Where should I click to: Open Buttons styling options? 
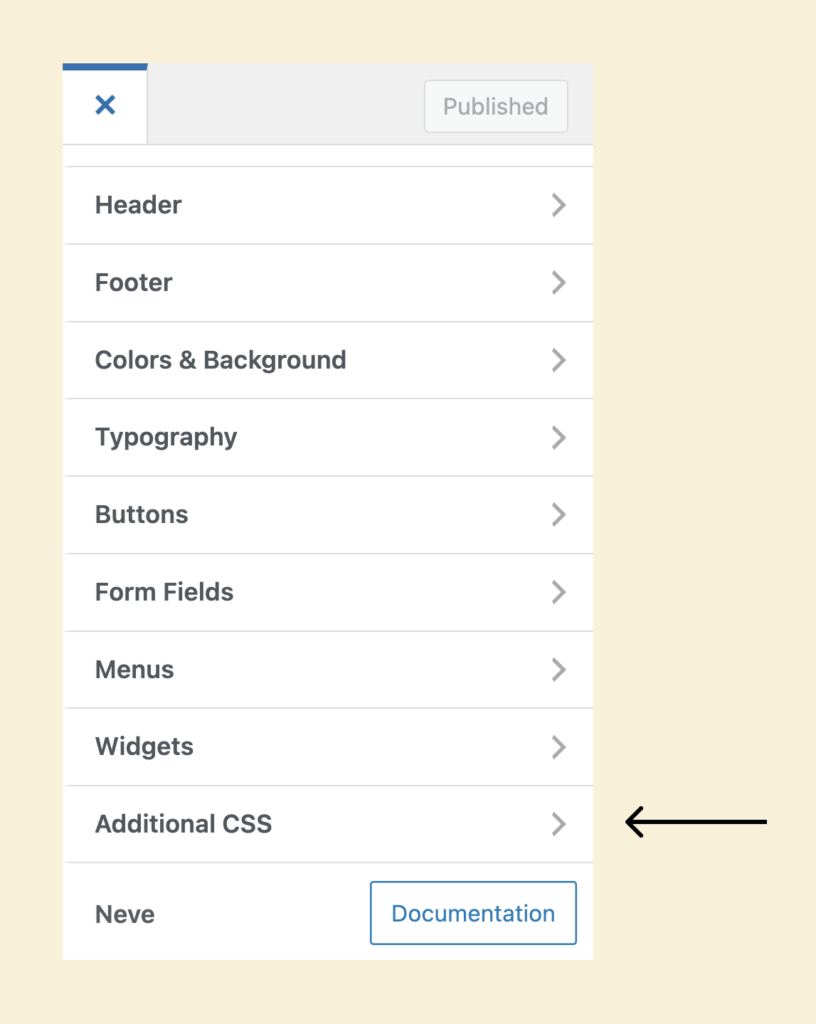(300, 515)
